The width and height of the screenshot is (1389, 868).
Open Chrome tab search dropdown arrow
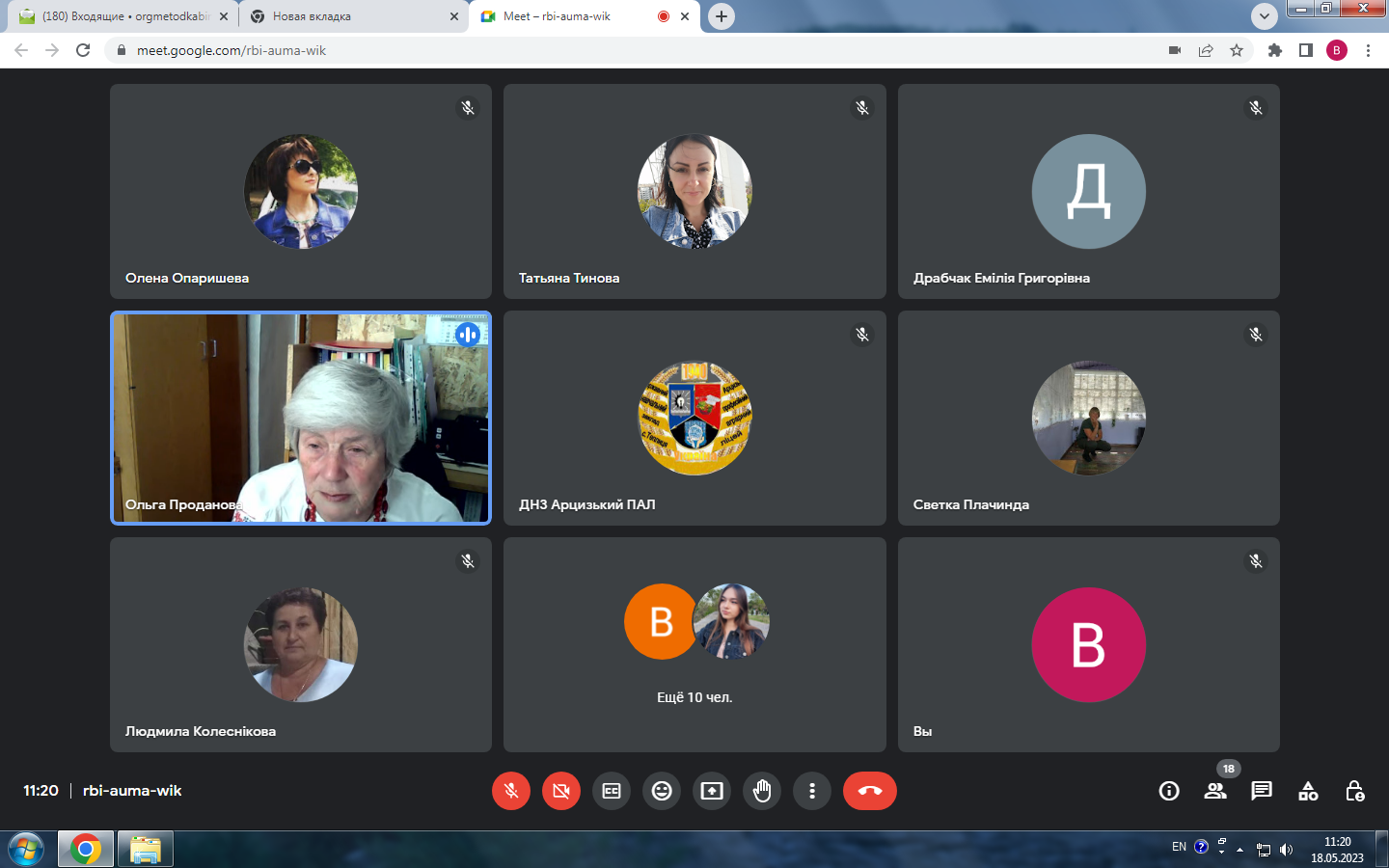point(1264,16)
